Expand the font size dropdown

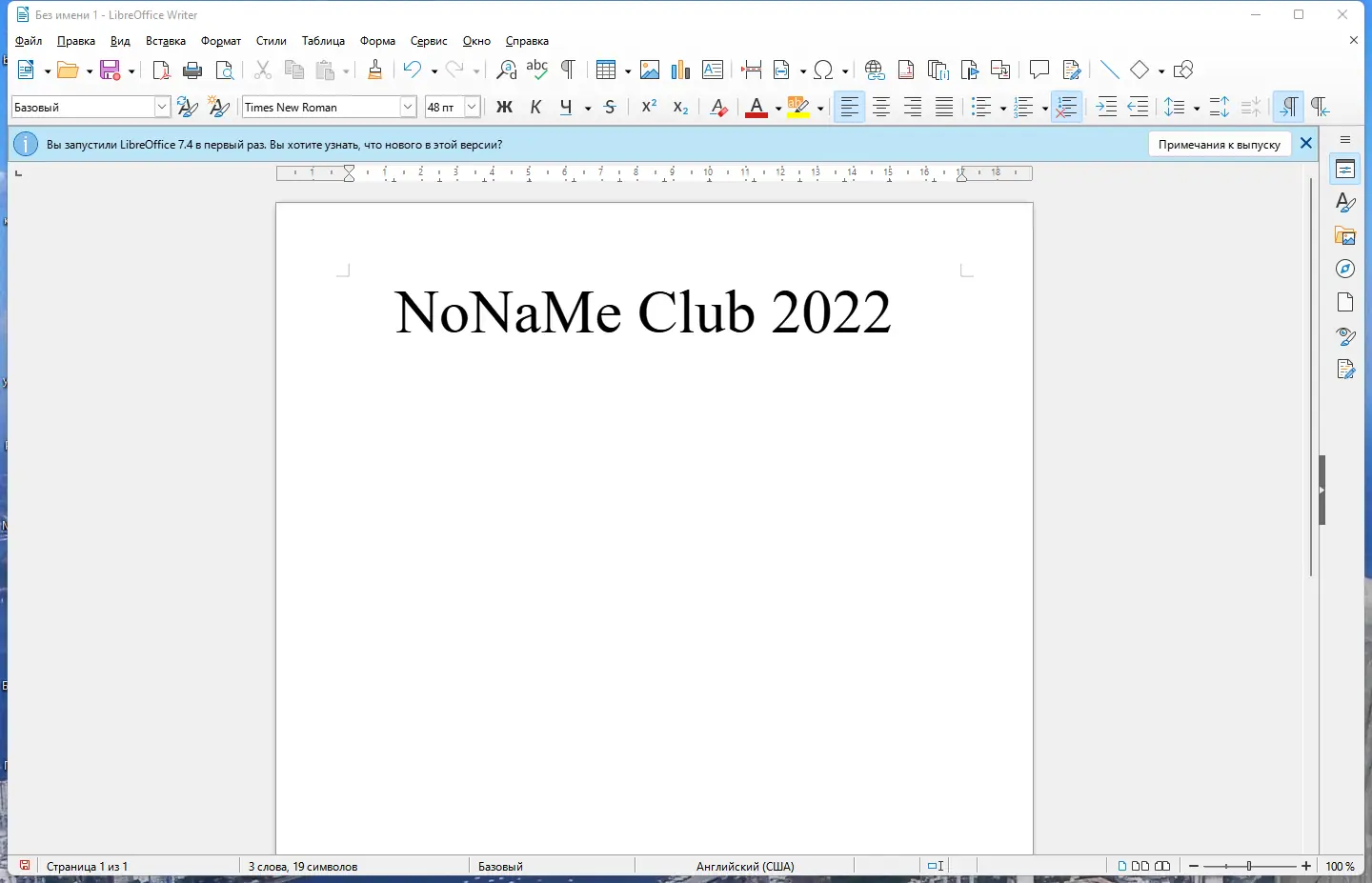click(x=473, y=107)
